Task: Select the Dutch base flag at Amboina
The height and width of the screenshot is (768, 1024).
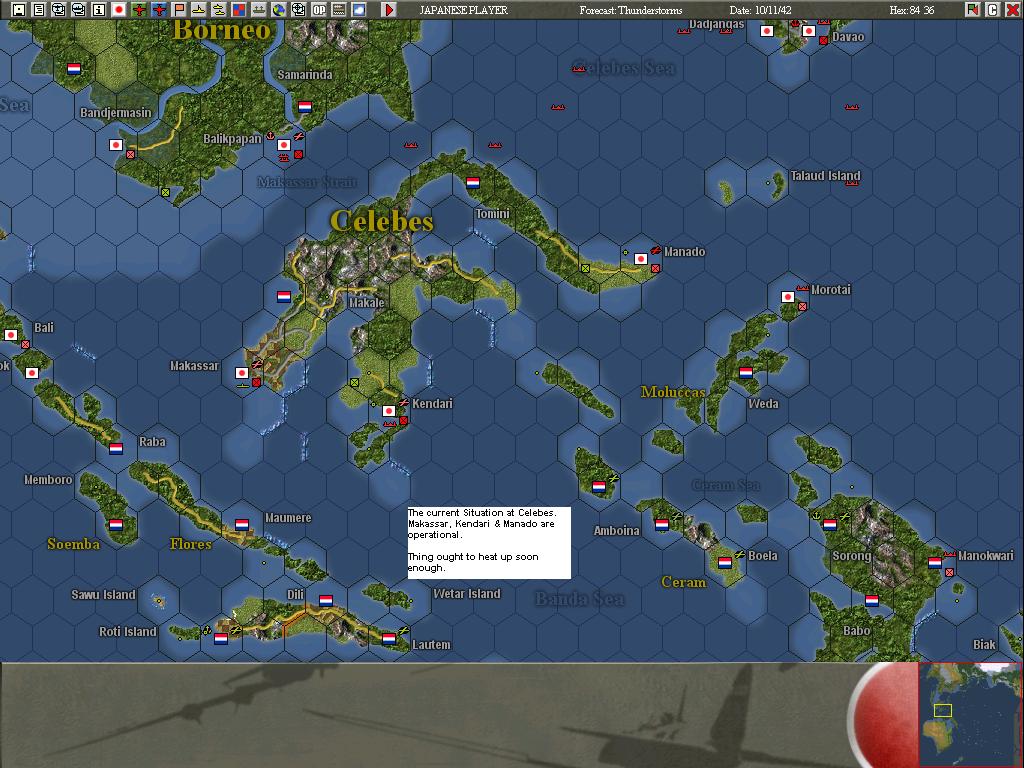Action: [x=662, y=524]
